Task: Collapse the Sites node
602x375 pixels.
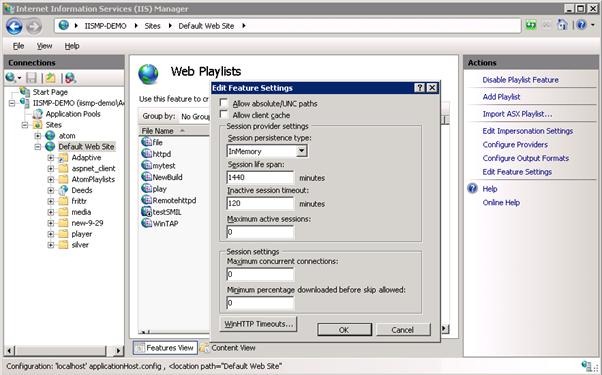Action: 25,125
